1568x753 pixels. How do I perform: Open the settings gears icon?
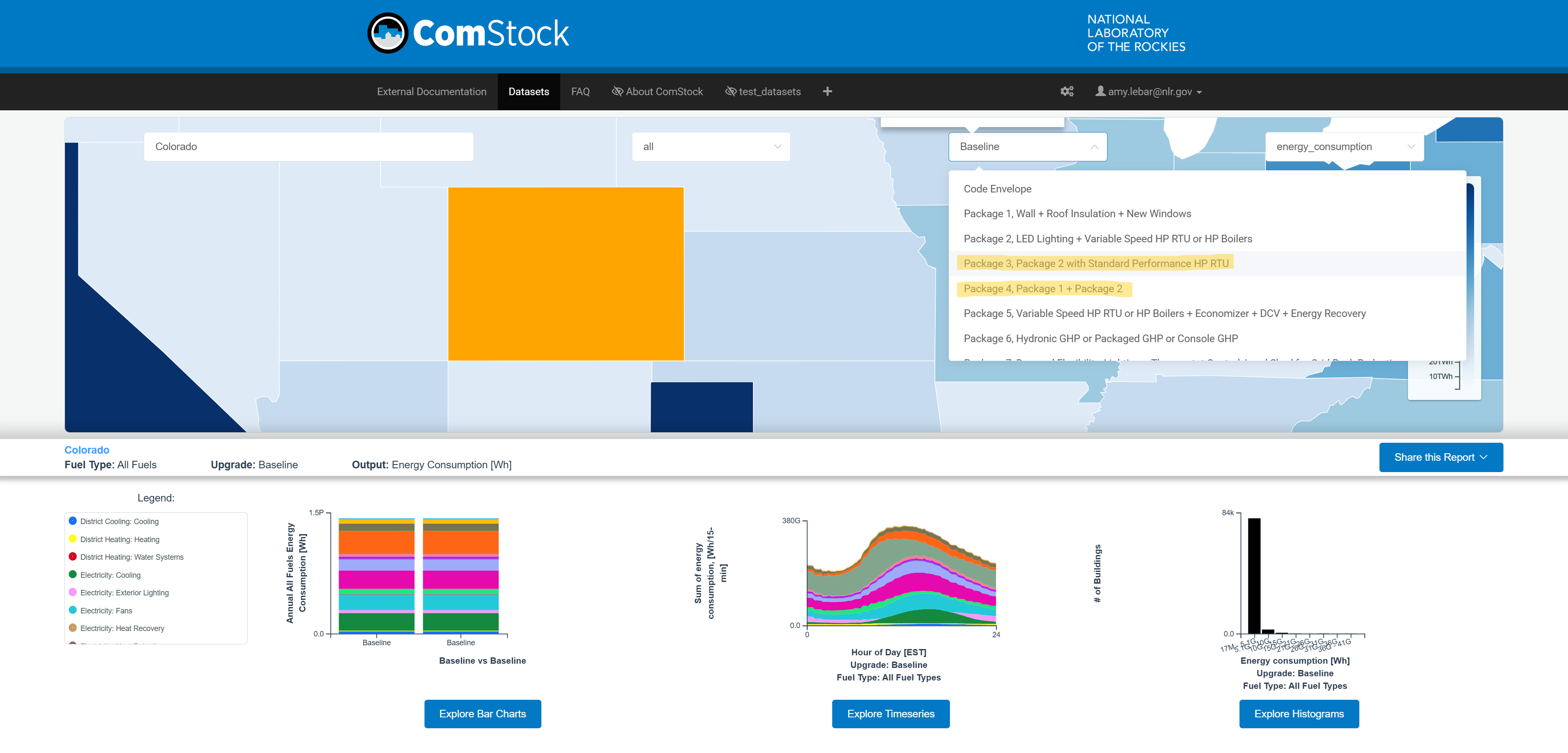1066,91
